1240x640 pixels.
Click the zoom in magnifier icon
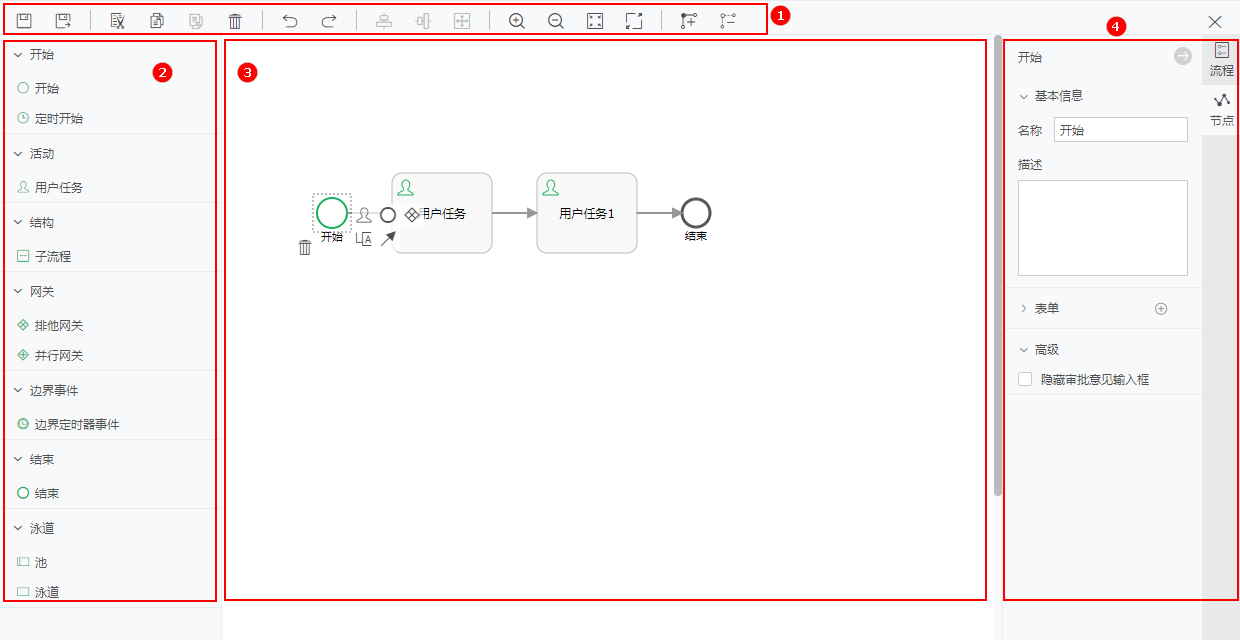(517, 21)
